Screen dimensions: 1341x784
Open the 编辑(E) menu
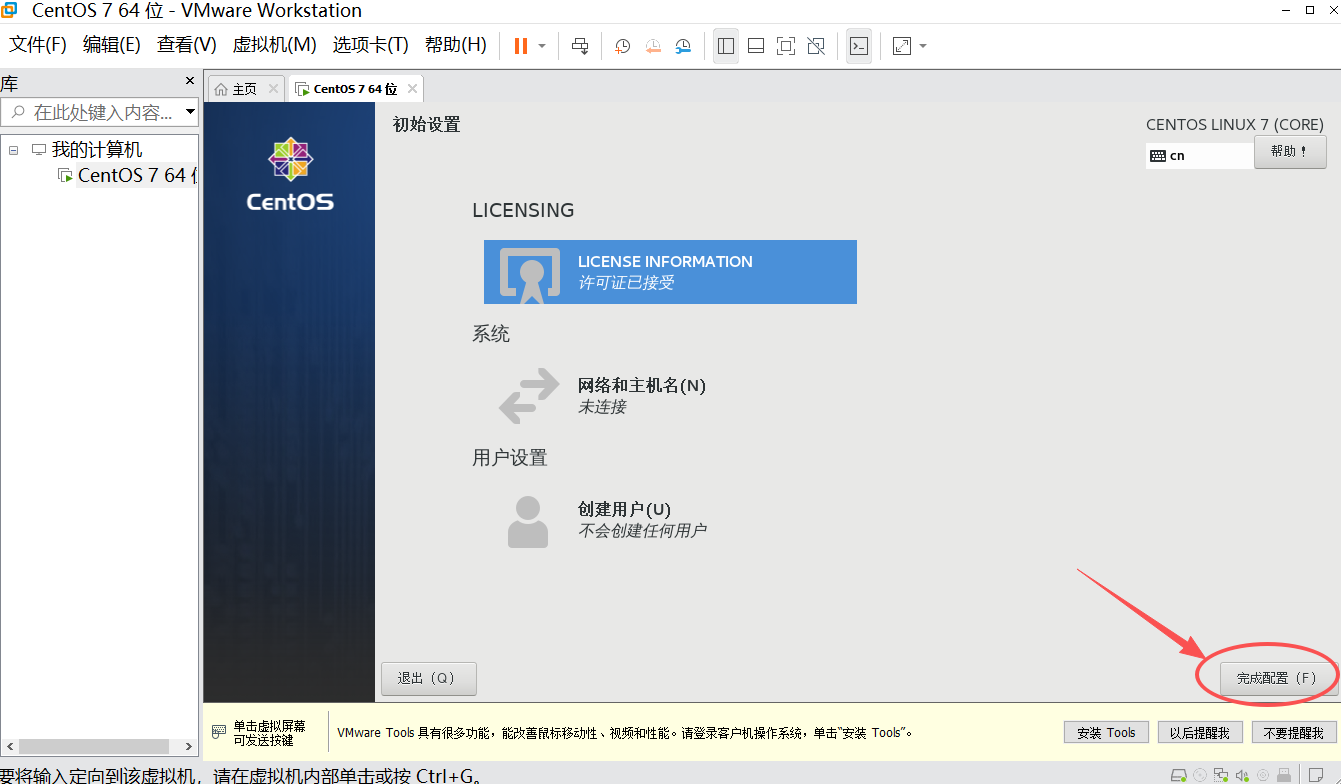(x=112, y=45)
